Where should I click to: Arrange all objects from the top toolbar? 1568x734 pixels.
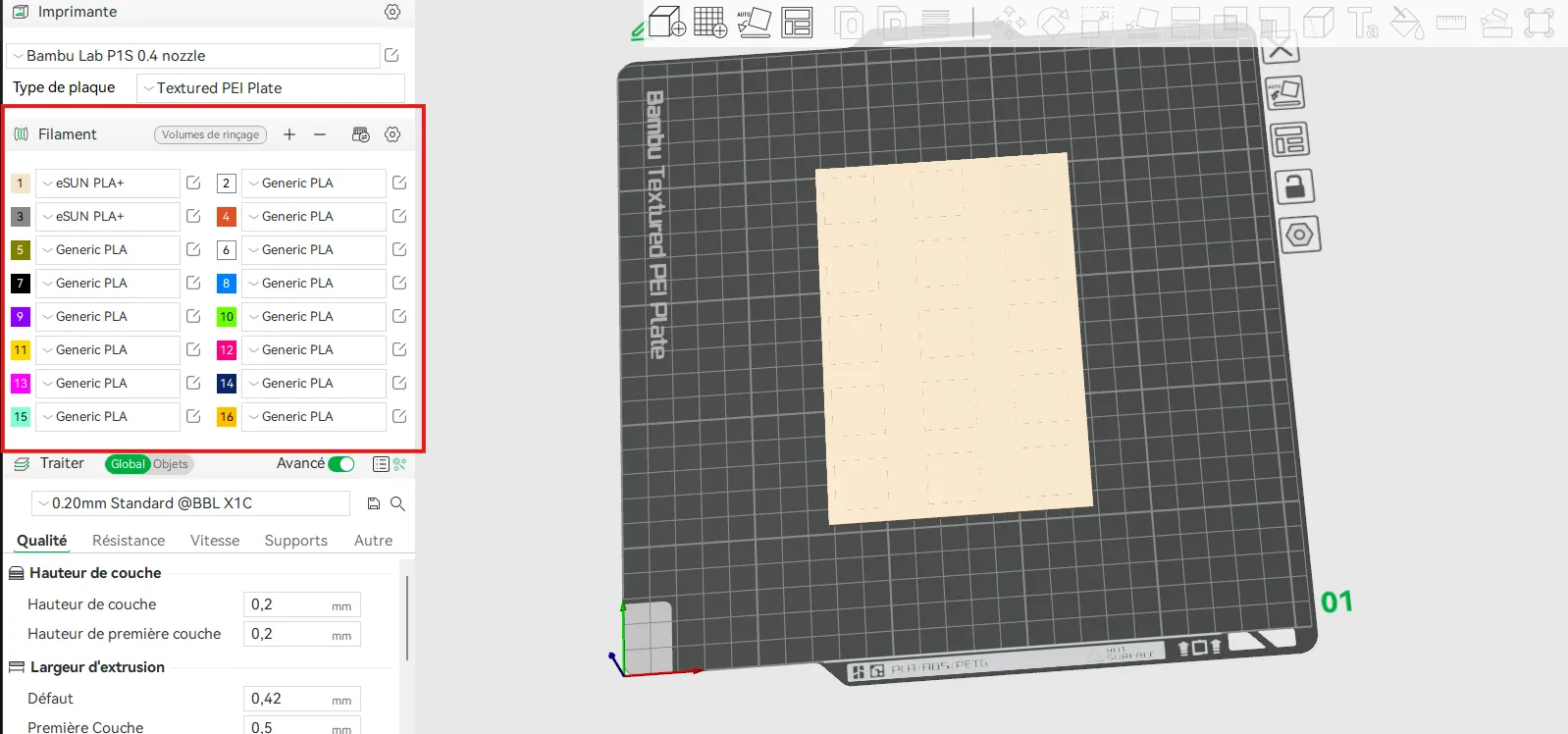(797, 22)
